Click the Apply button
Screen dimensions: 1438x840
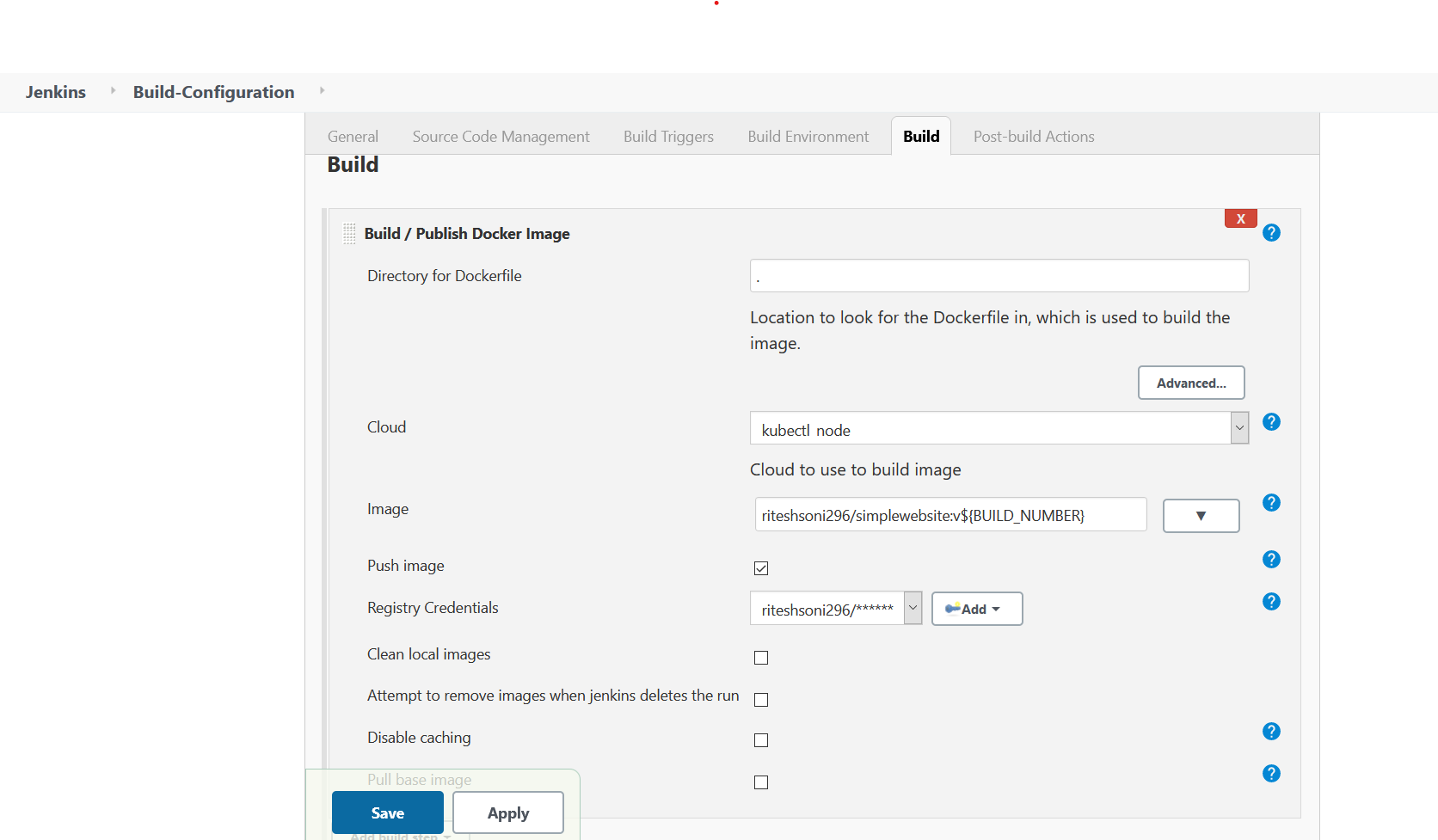click(508, 812)
